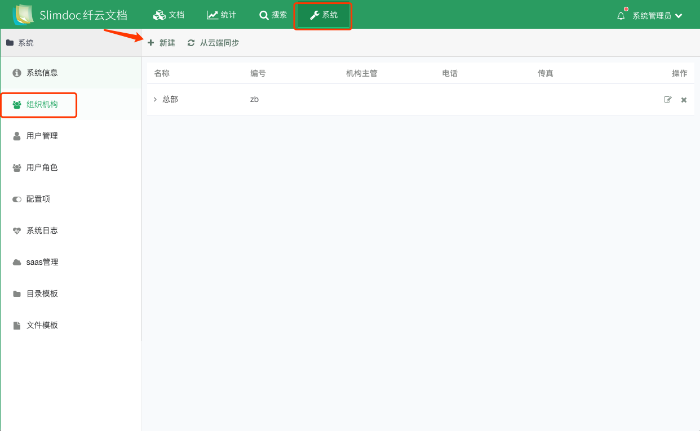The width and height of the screenshot is (700, 431).
Task: Click the delete icon for 总部
Action: [x=683, y=100]
